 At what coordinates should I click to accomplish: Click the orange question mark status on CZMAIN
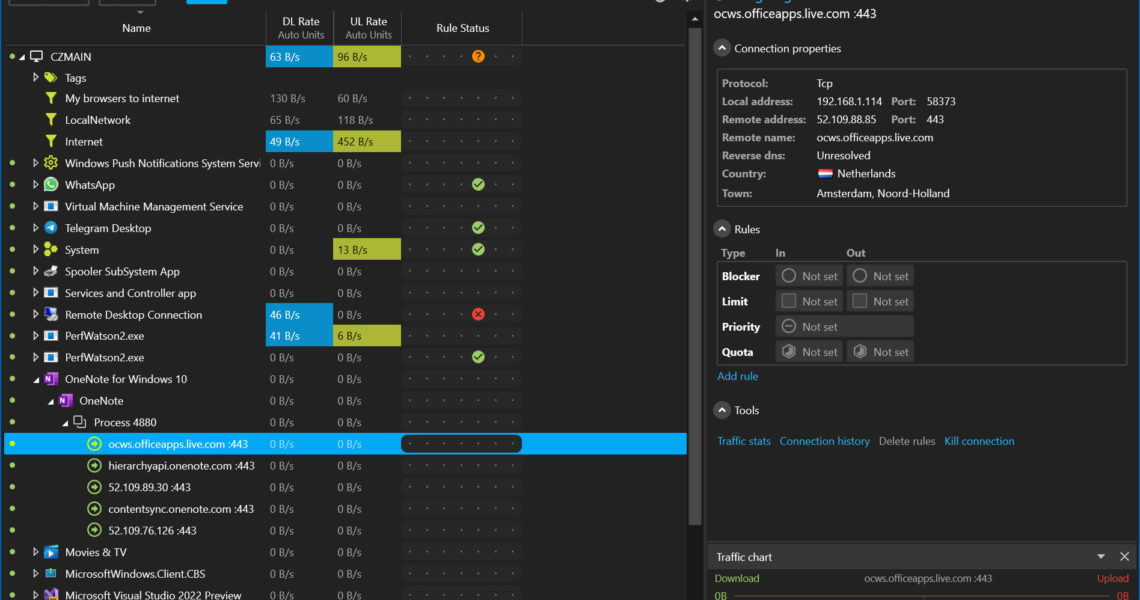pyautogui.click(x=478, y=57)
